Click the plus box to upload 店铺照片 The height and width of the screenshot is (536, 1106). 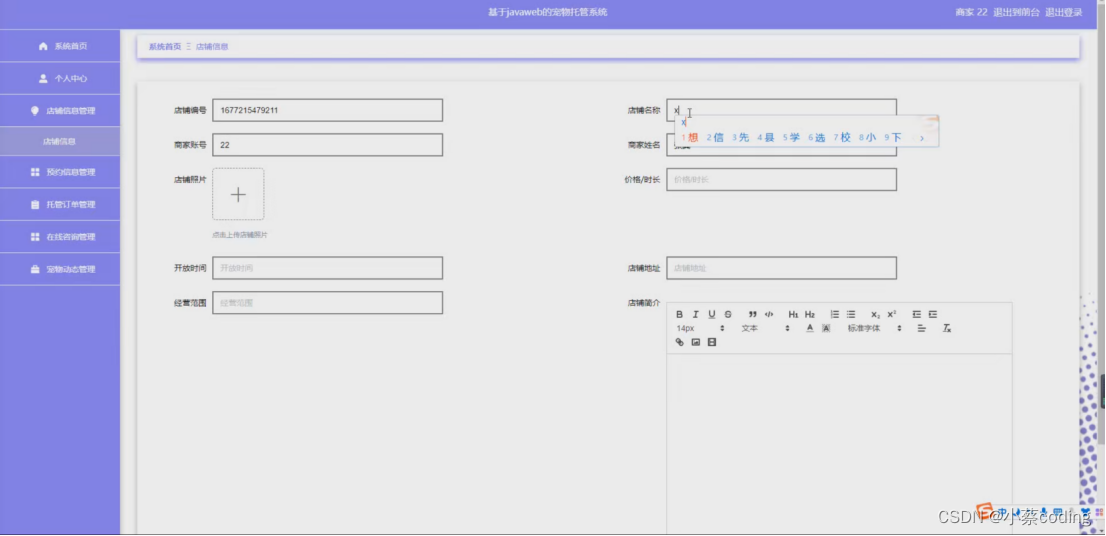tap(238, 194)
